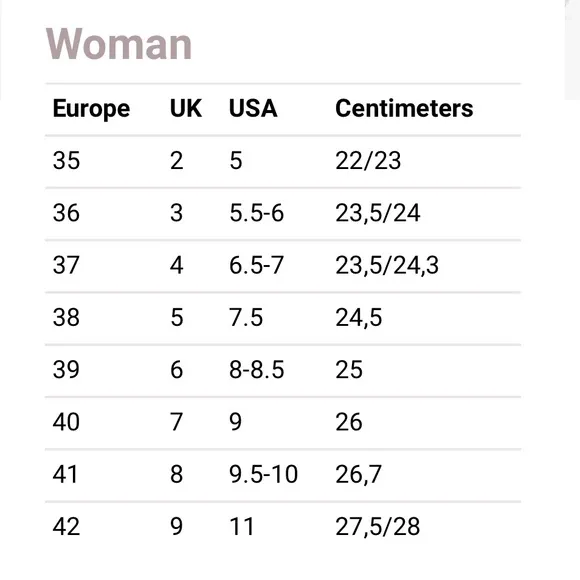Select the UK column header
Viewport: 580px width, 580px height.
click(186, 108)
